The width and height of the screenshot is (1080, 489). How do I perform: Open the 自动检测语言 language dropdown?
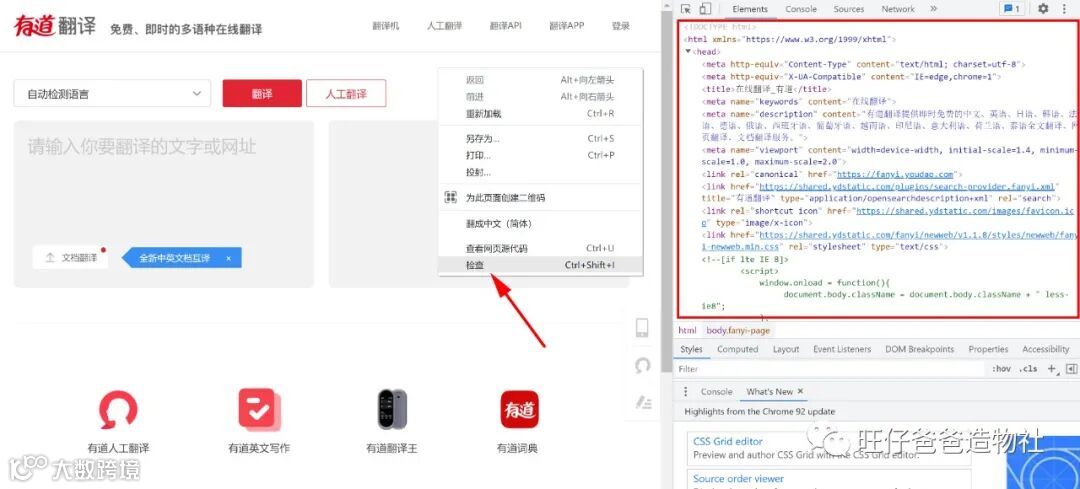coord(112,94)
